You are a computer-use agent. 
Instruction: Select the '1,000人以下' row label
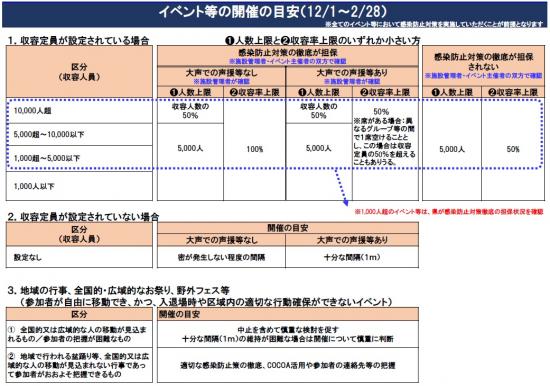[34, 186]
